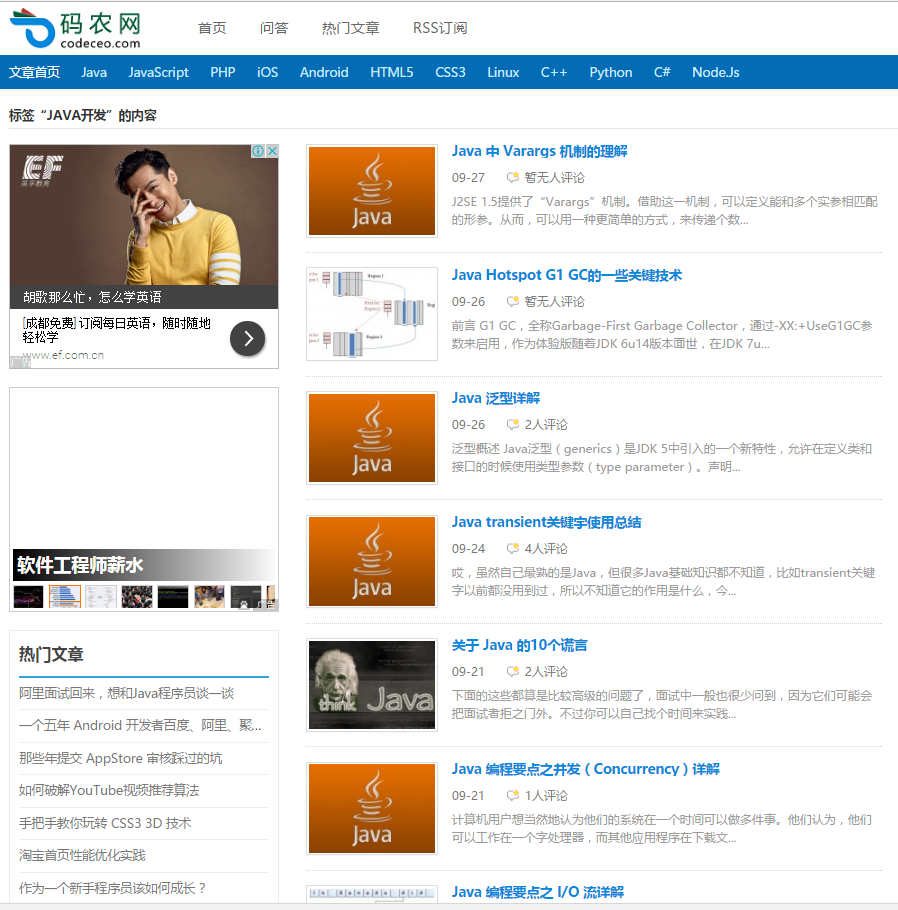The width and height of the screenshot is (898, 910).
Task: Click EF ad headline 胡歌那么忙，怎么学英语
Action: 92,297
